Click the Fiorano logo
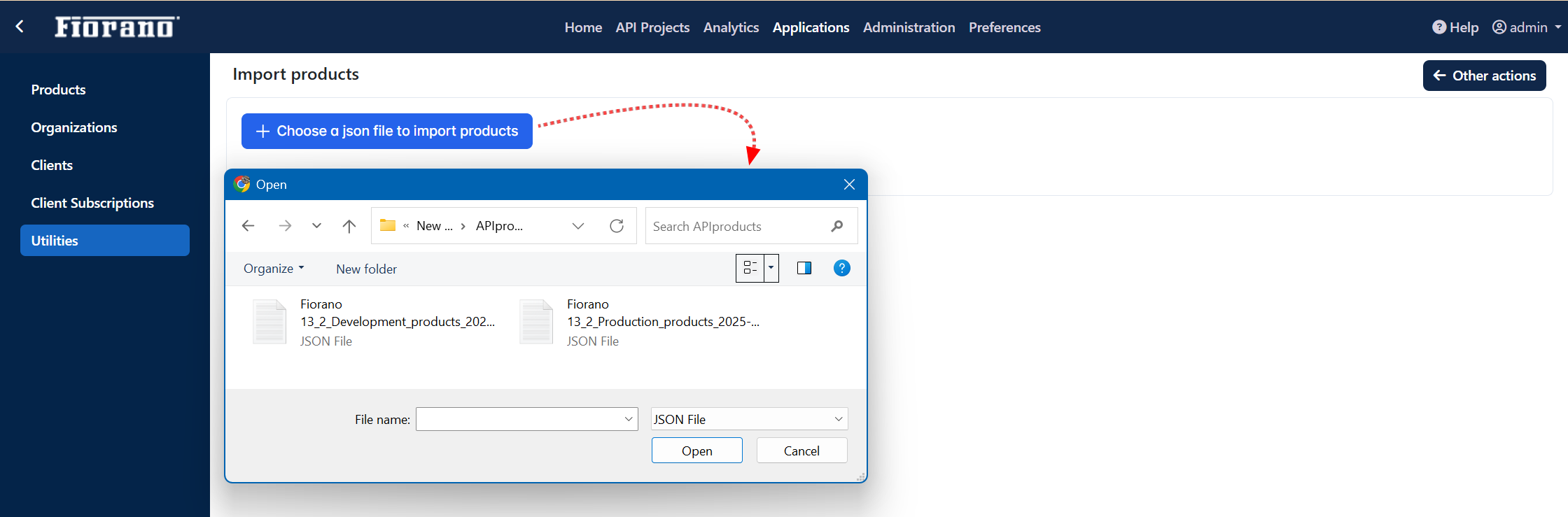The width and height of the screenshot is (1568, 517). pos(117,27)
